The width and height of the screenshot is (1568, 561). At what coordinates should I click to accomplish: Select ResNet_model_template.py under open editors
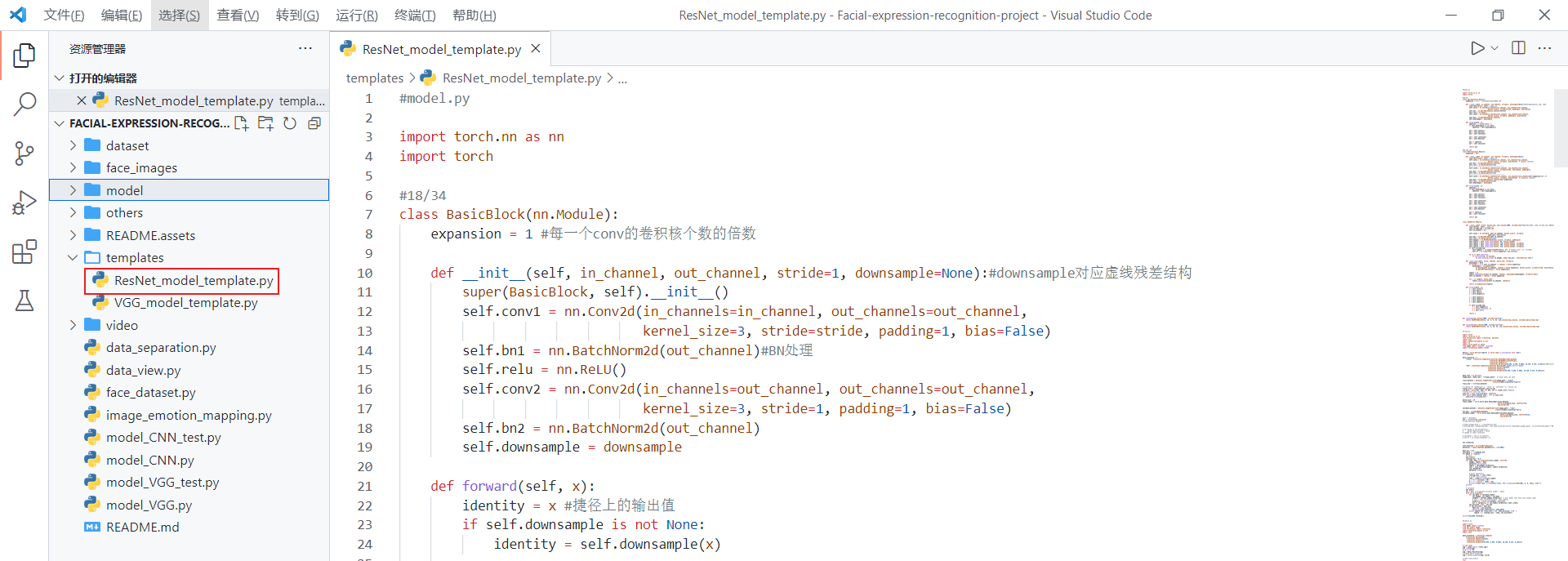coord(189,100)
